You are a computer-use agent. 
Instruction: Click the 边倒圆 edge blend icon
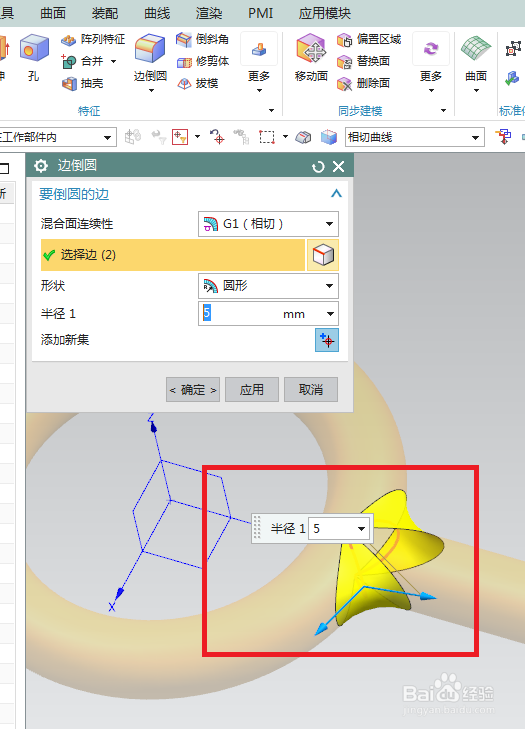click(150, 48)
